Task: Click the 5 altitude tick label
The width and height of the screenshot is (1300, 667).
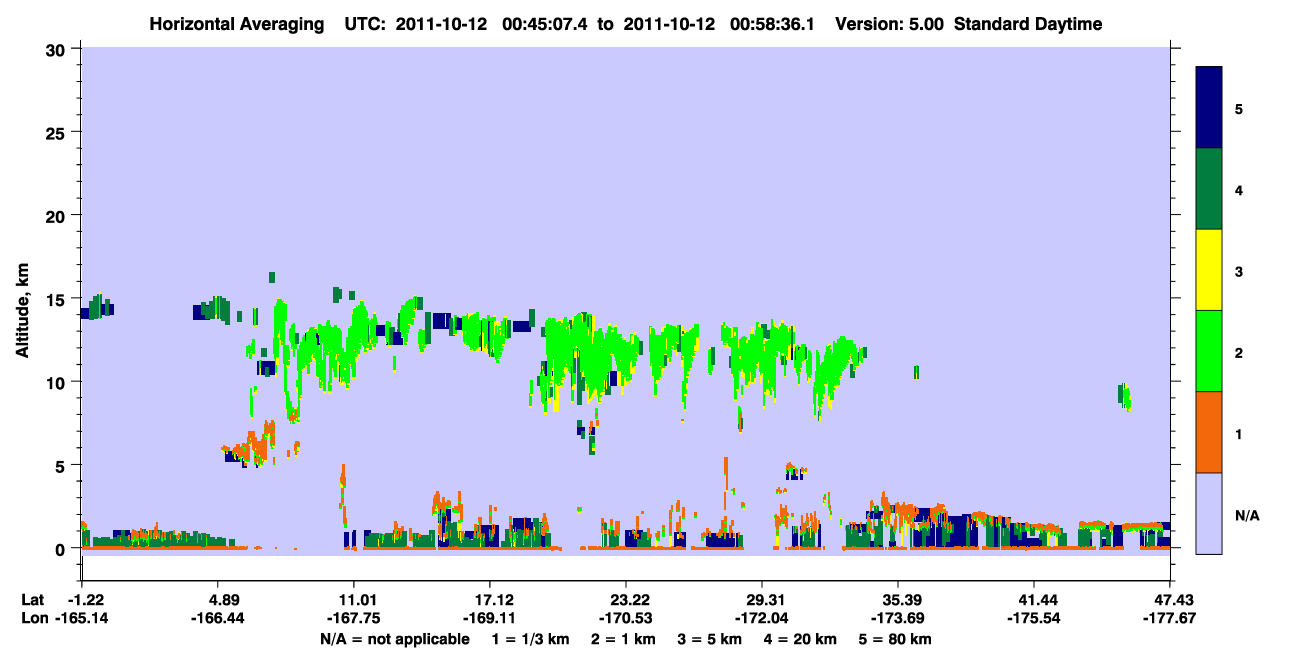Action: coord(63,466)
